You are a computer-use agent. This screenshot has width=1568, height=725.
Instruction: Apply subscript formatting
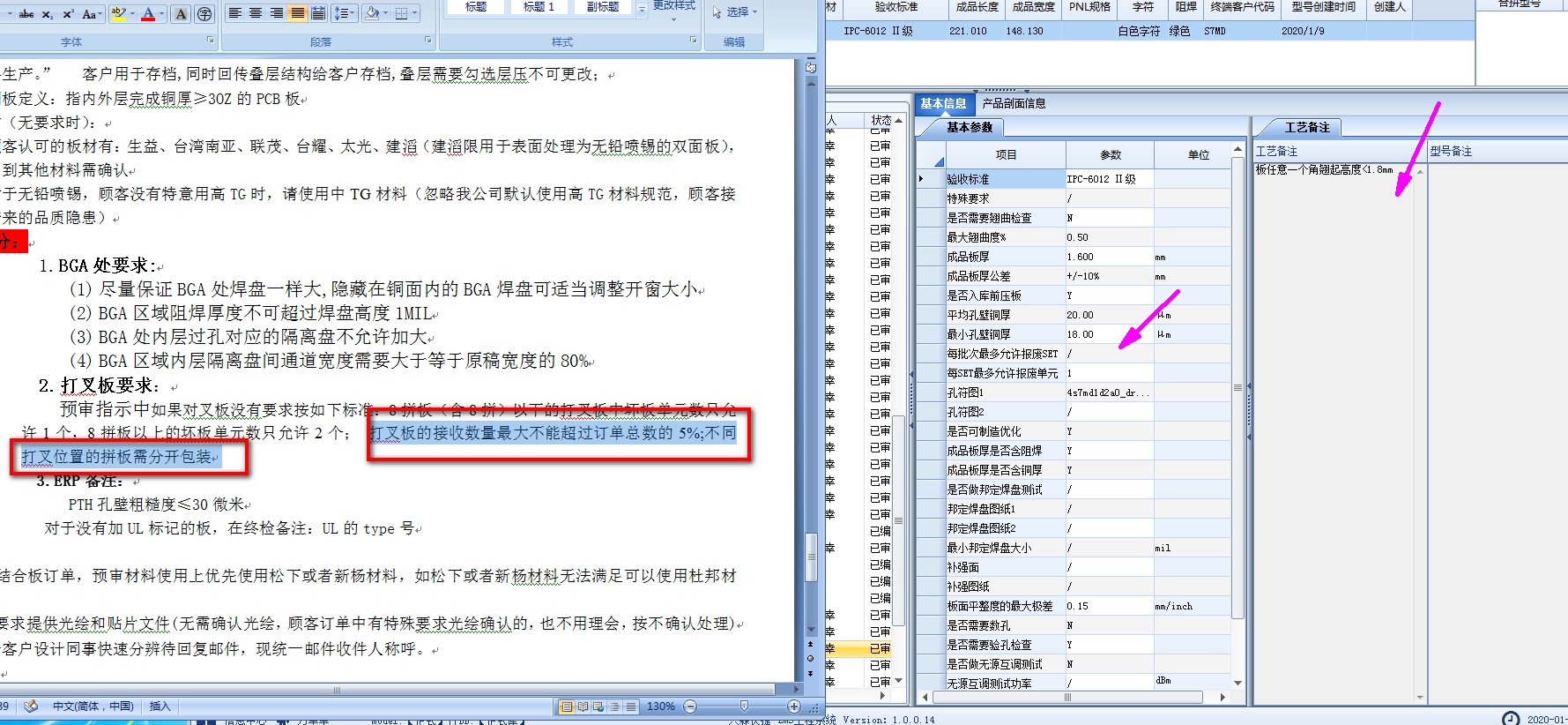tap(48, 14)
